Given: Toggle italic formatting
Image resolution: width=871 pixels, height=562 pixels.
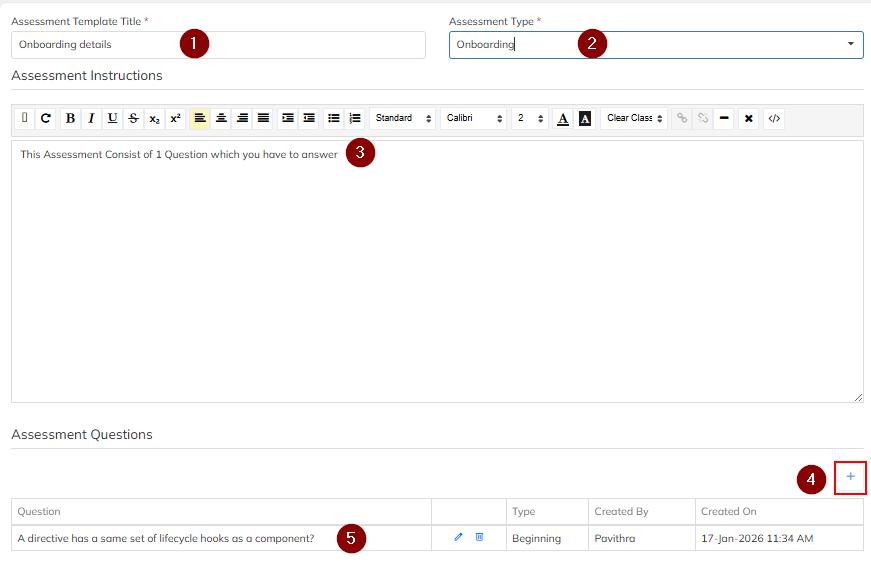Looking at the screenshot, I should click(x=91, y=118).
